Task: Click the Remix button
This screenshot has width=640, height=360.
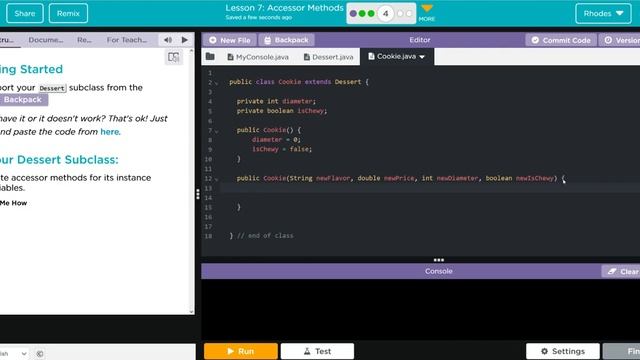Action: (68, 13)
